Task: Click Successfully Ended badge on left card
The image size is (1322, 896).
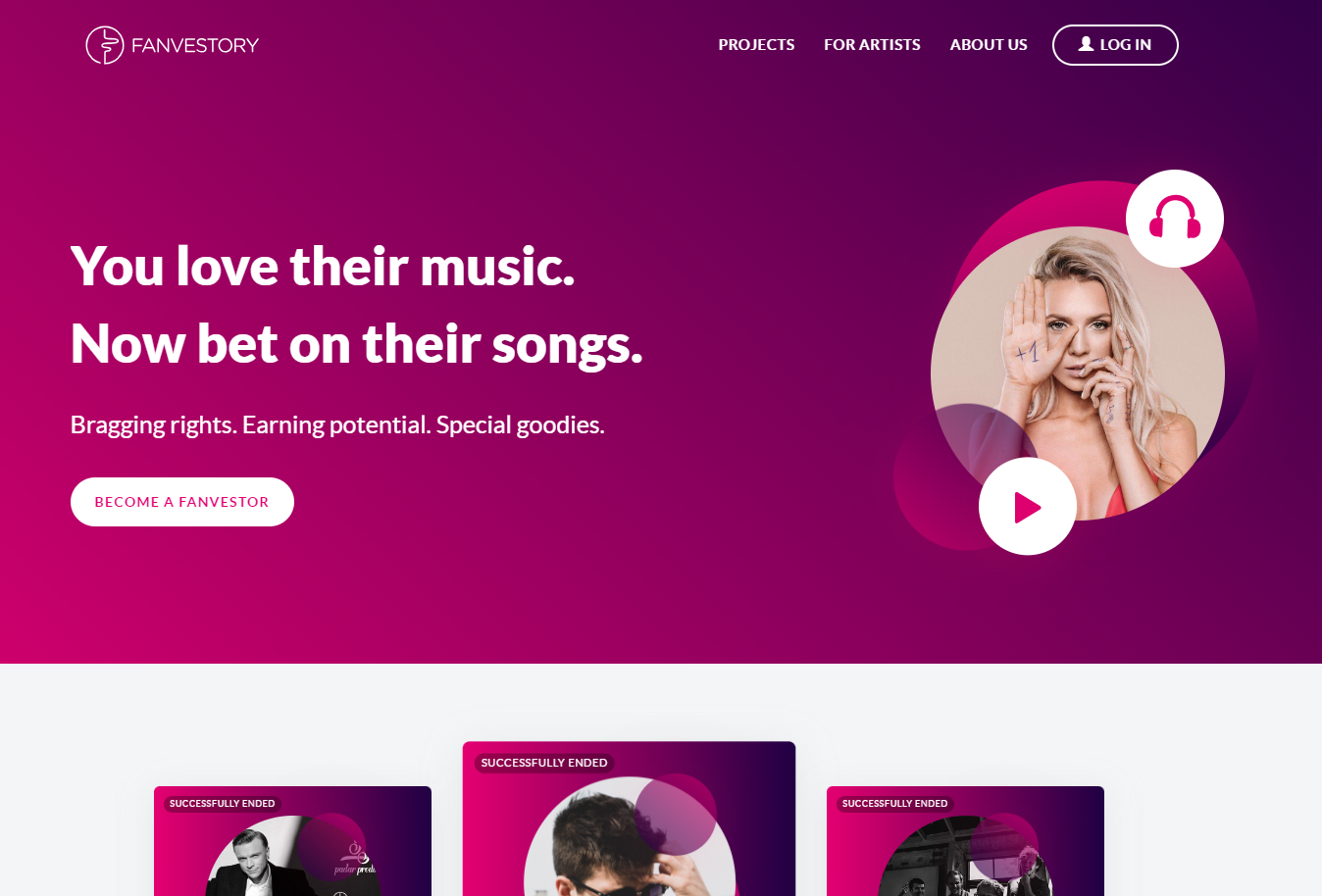Action: pyautogui.click(x=222, y=804)
